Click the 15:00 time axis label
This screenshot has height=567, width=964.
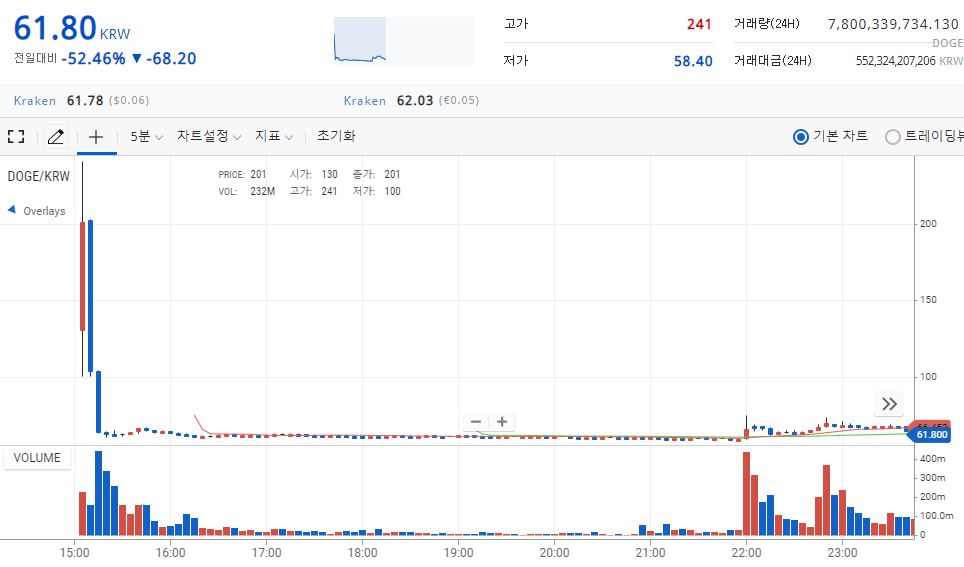pyautogui.click(x=74, y=552)
